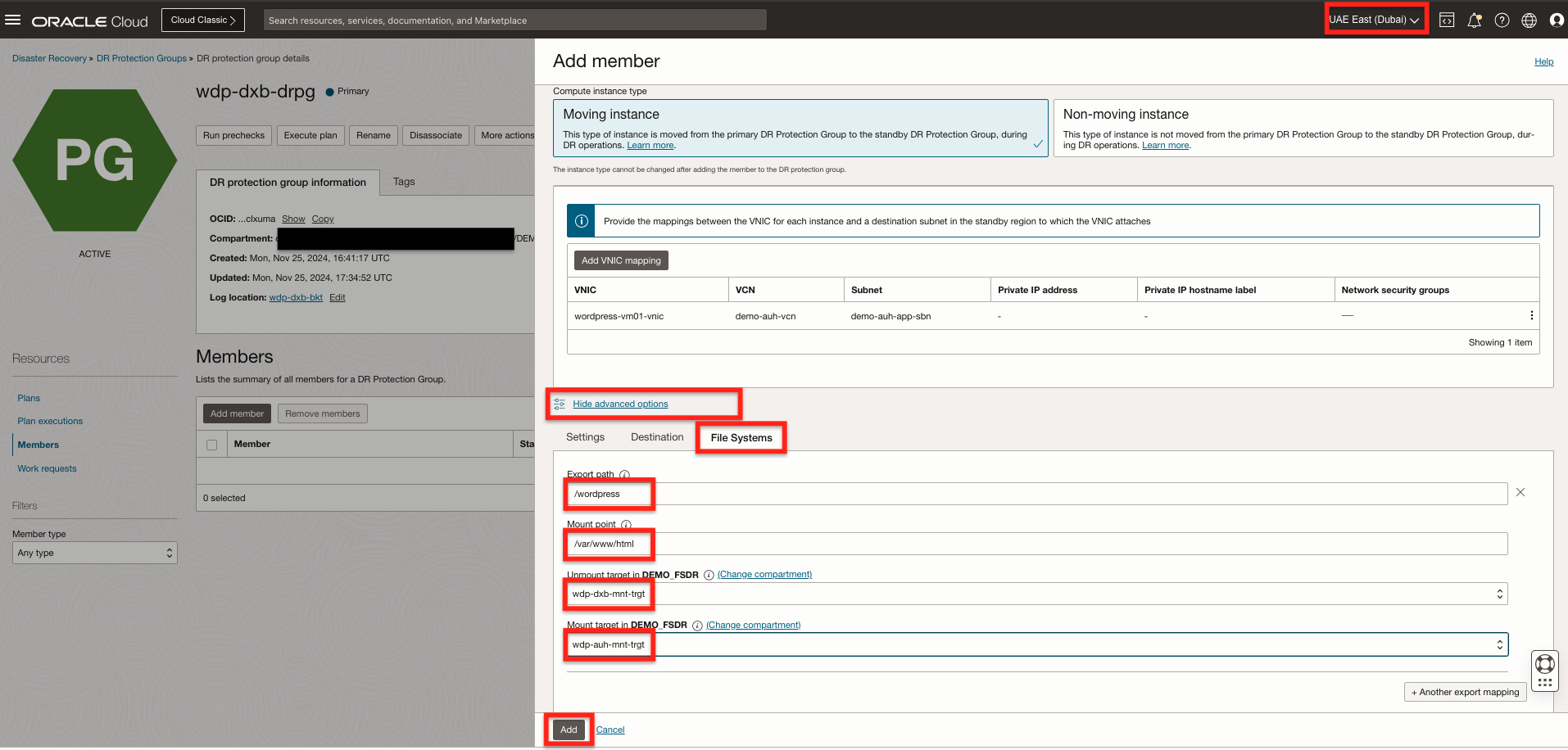Click the Disassociate button

[x=436, y=135]
